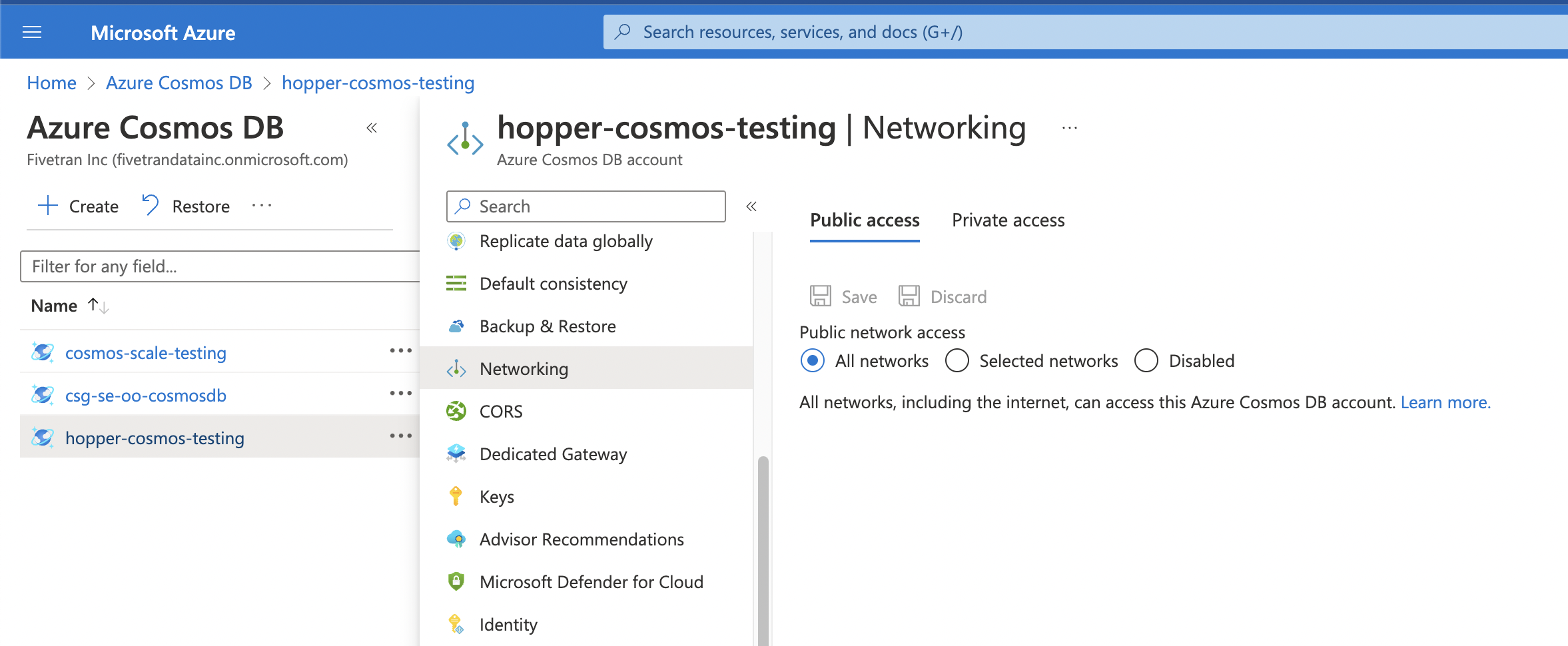The image size is (1568, 646).
Task: Click the CORS icon
Action: click(456, 412)
